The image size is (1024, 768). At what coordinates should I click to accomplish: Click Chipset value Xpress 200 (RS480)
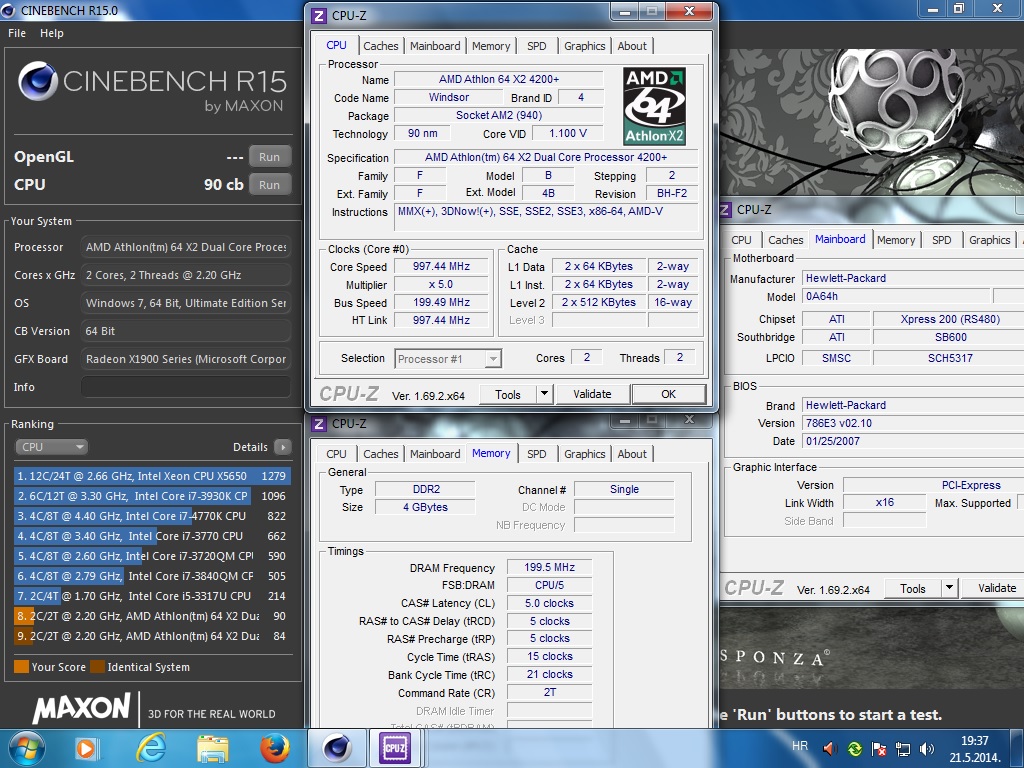[950, 319]
